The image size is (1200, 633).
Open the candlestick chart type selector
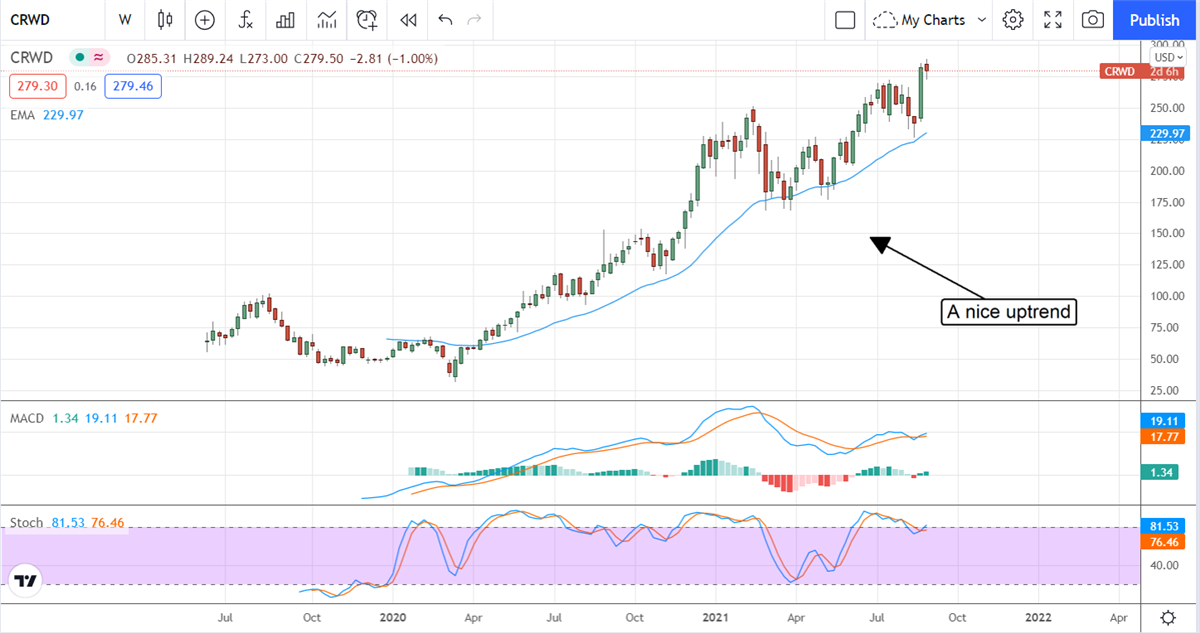pyautogui.click(x=165, y=19)
